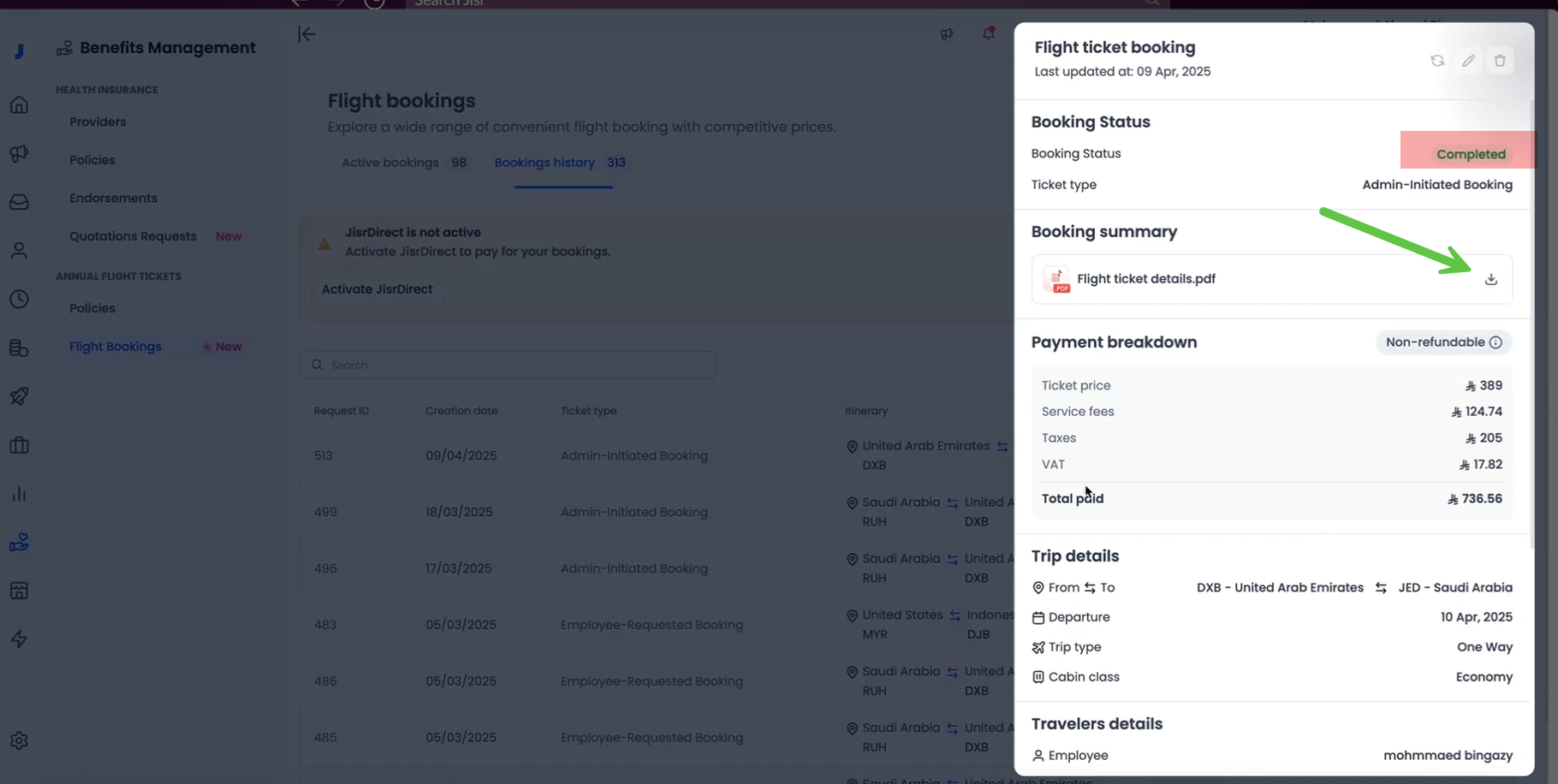Viewport: 1558px width, 784px height.
Task: Open Providers under Health Insurance
Action: point(98,122)
